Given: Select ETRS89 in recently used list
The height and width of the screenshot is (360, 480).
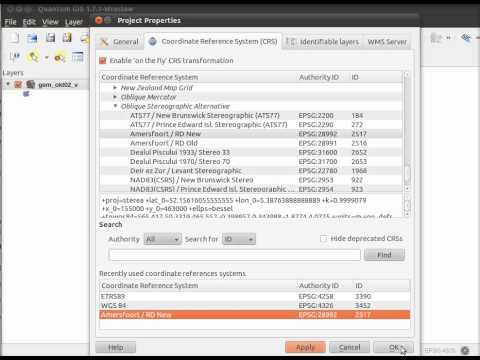Looking at the screenshot, I should 255,296.
